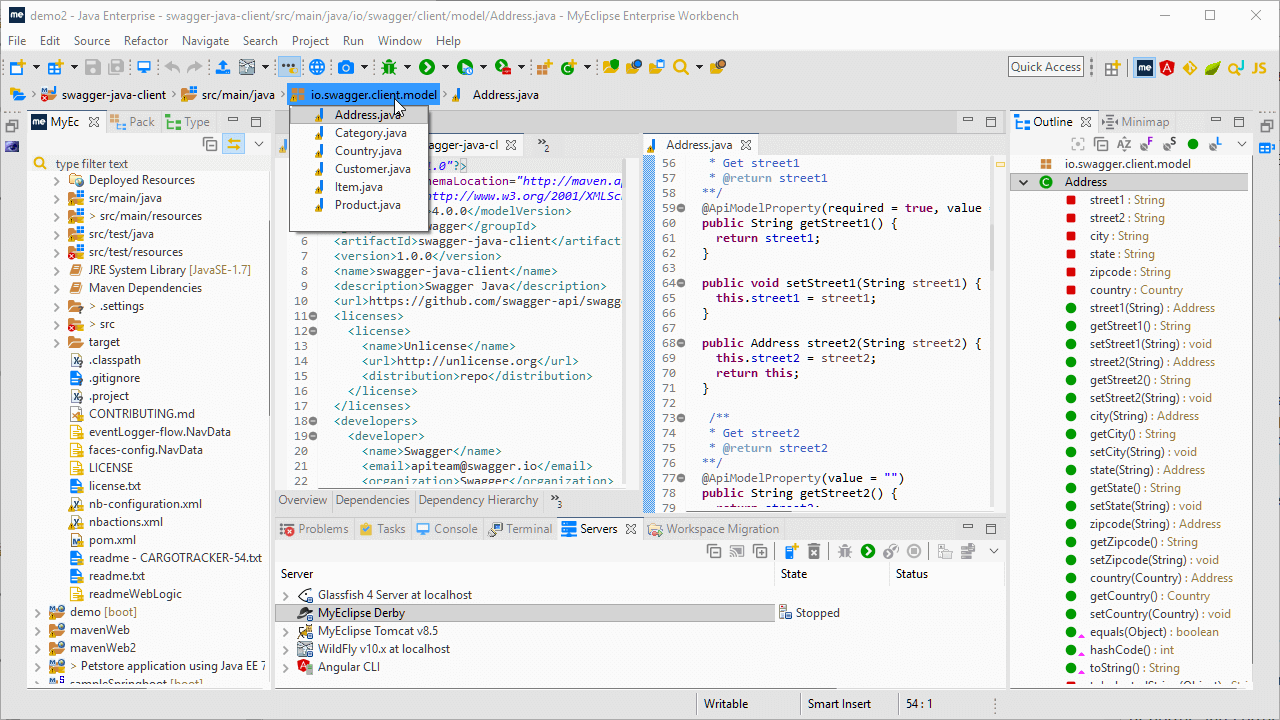Click swagger-java-client in the breadcrumb
Viewport: 1280px width, 720px height.
113,95
